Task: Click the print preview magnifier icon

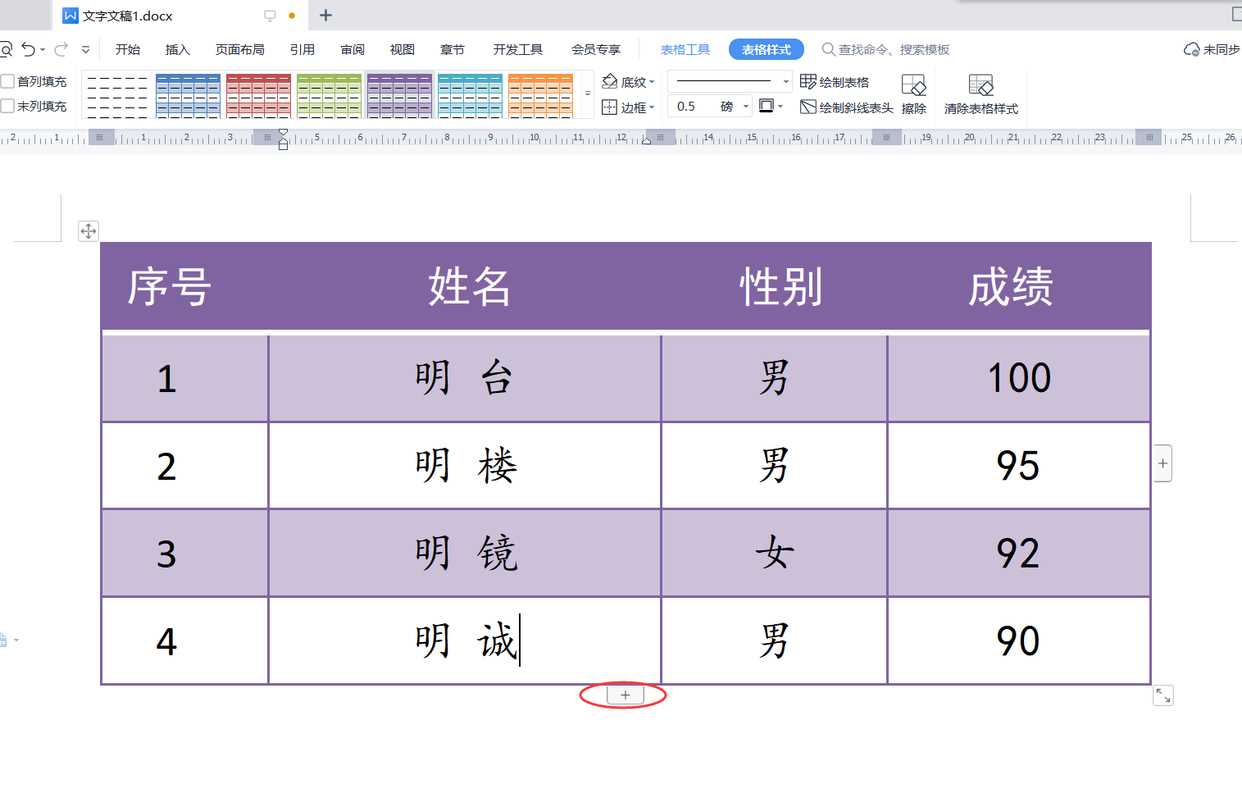Action: coord(5,49)
